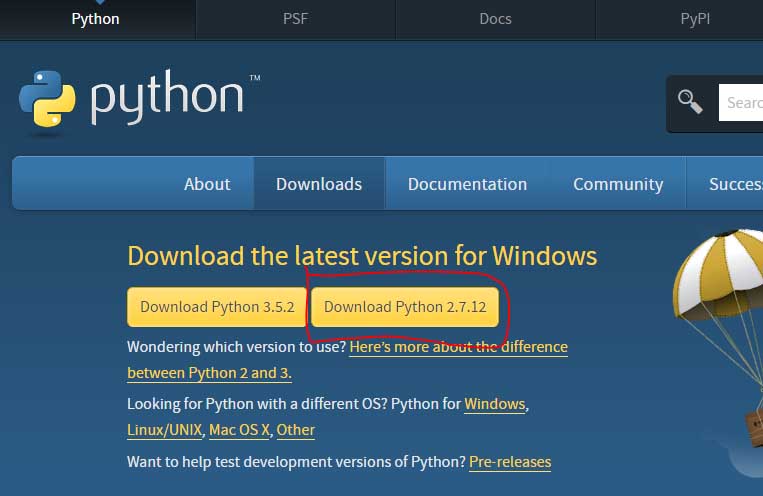763x496 pixels.
Task: Click the magnifying glass search icon
Action: pyautogui.click(x=690, y=102)
